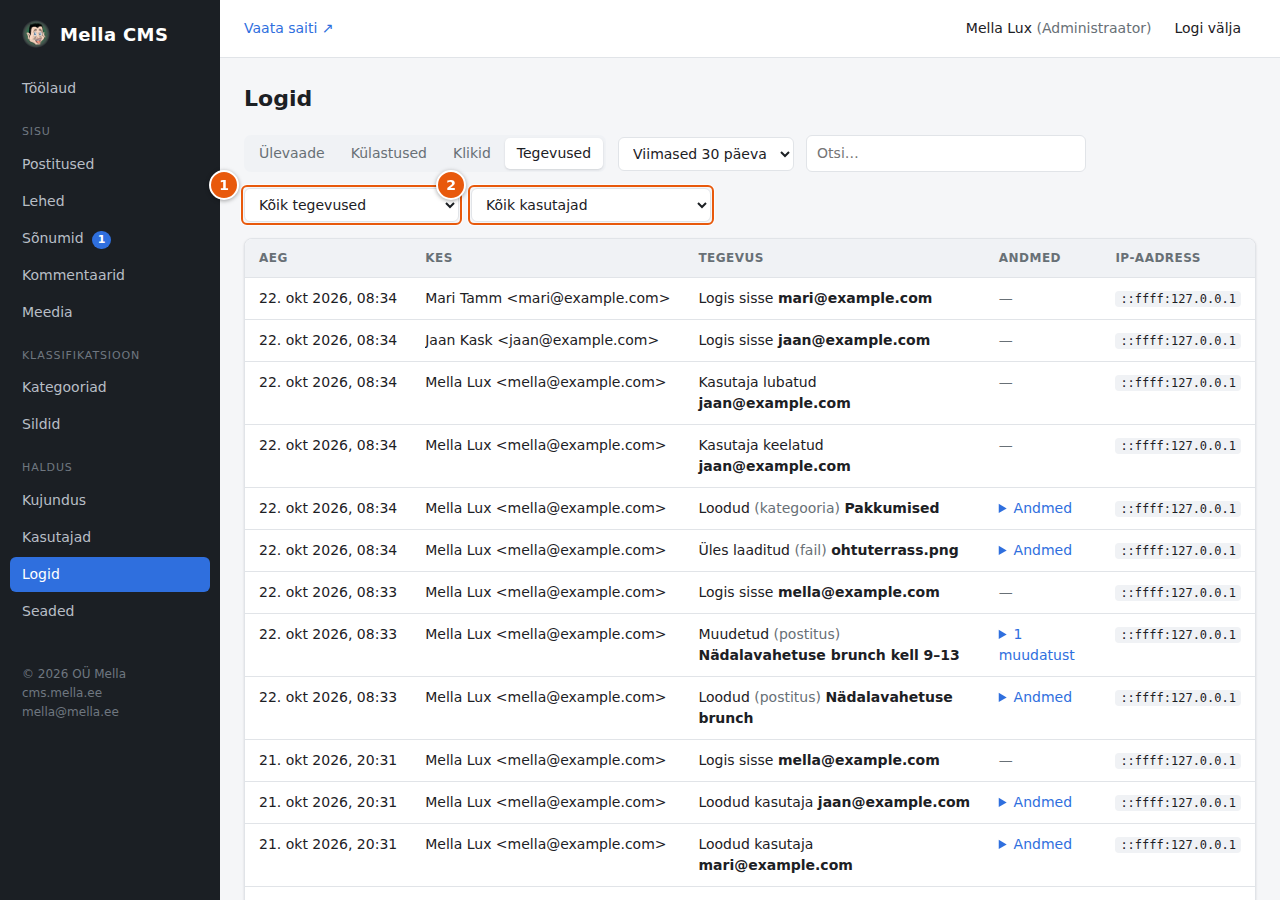Open Meedia library
The width and height of the screenshot is (1280, 900).
(110, 312)
